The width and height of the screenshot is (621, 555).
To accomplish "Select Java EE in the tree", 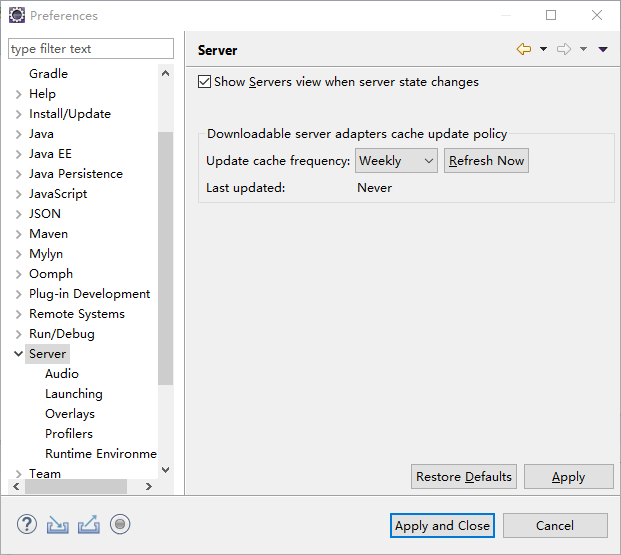I will [x=50, y=154].
